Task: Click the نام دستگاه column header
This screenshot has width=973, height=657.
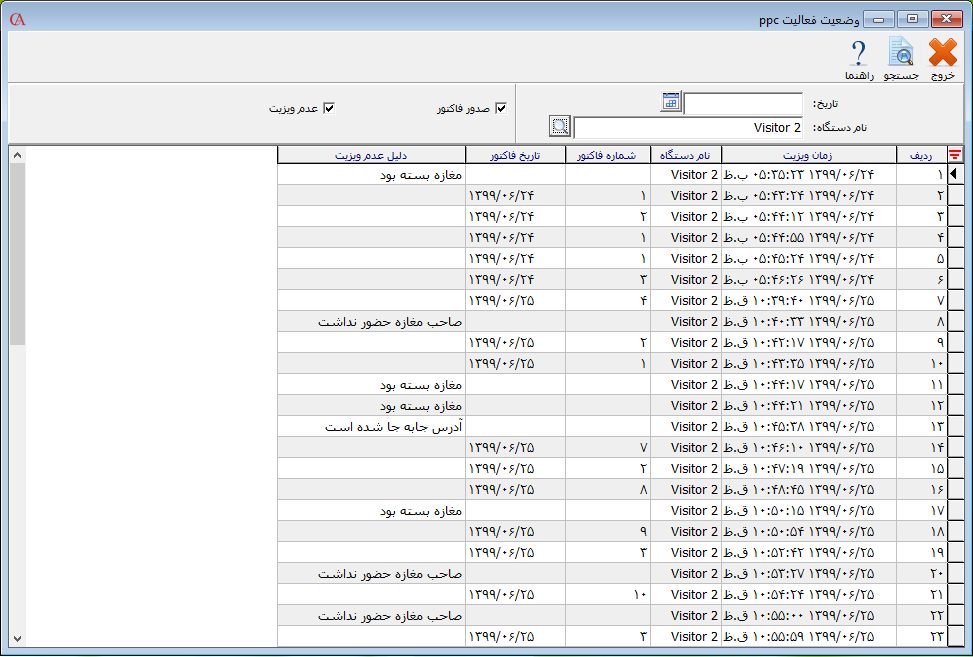Action: coord(685,155)
